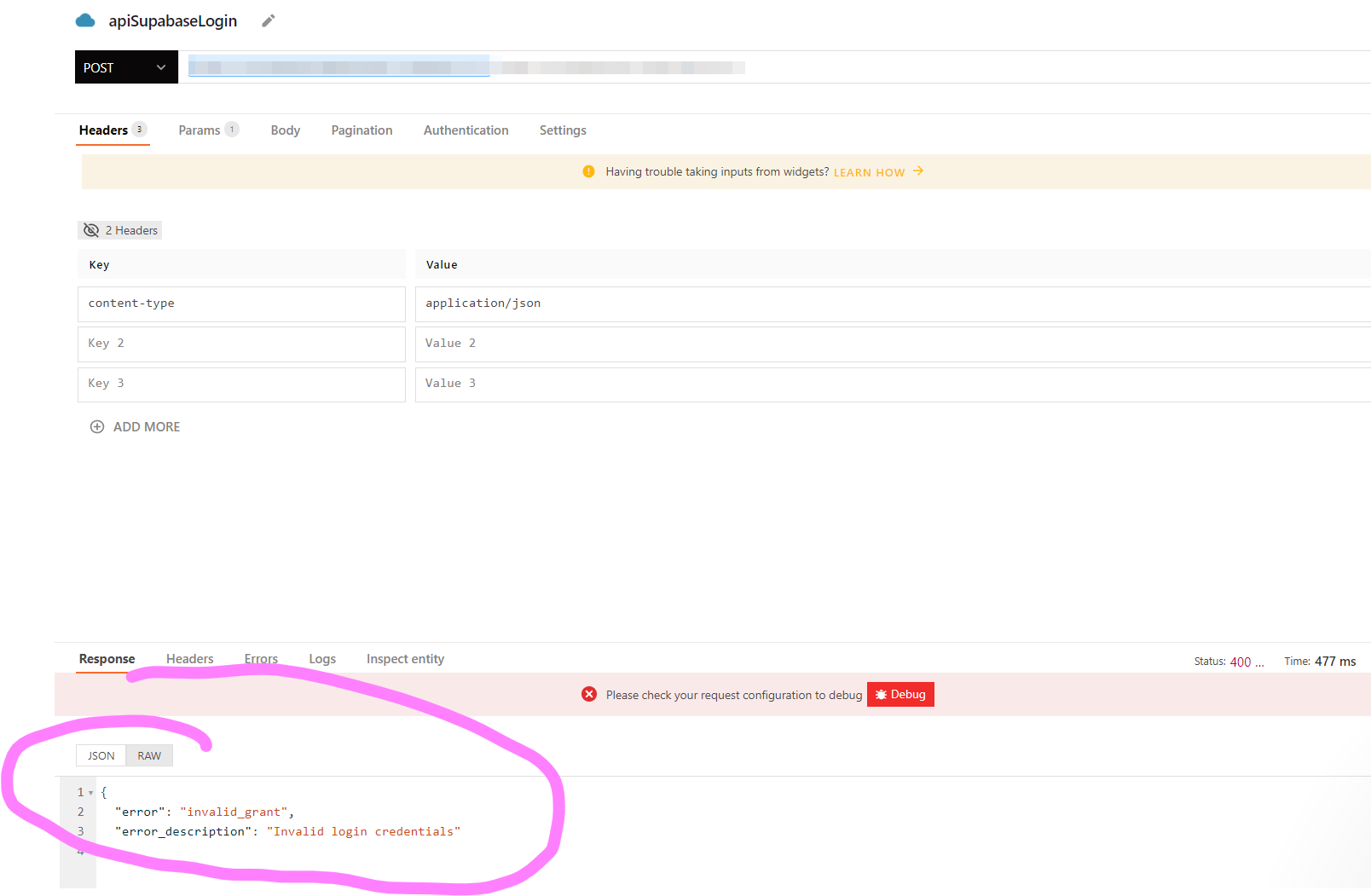This screenshot has height=896, width=1371.
Task: Click the bug icon on the Debug button
Action: click(x=882, y=694)
